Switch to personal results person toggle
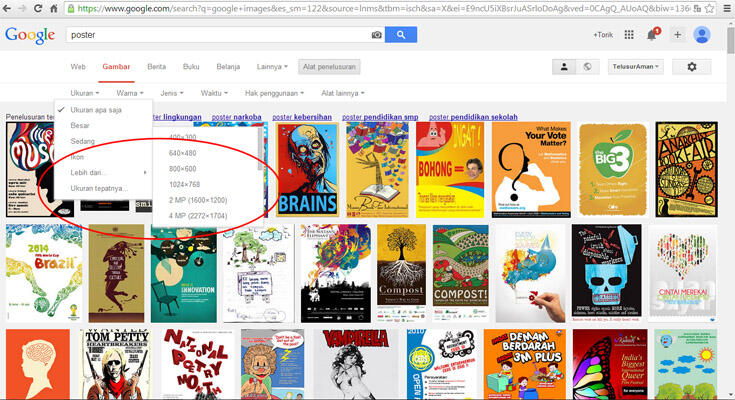 564,67
